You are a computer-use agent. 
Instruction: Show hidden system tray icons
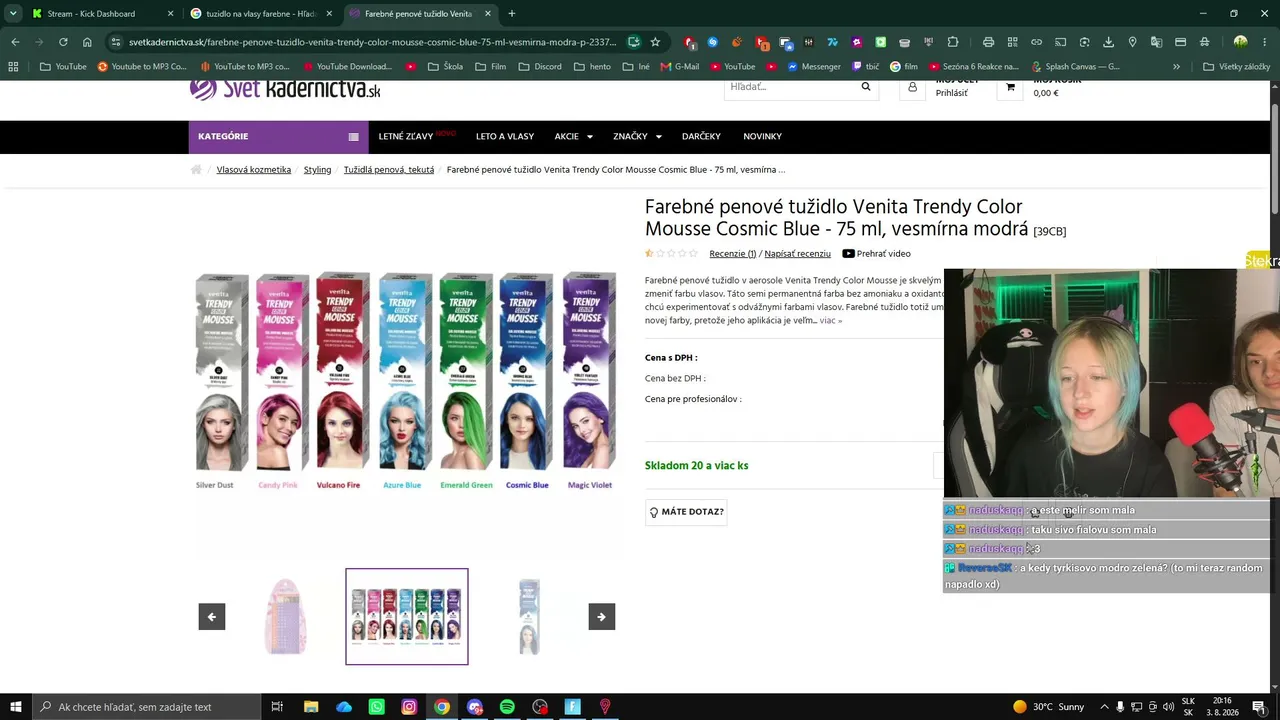click(x=1103, y=707)
